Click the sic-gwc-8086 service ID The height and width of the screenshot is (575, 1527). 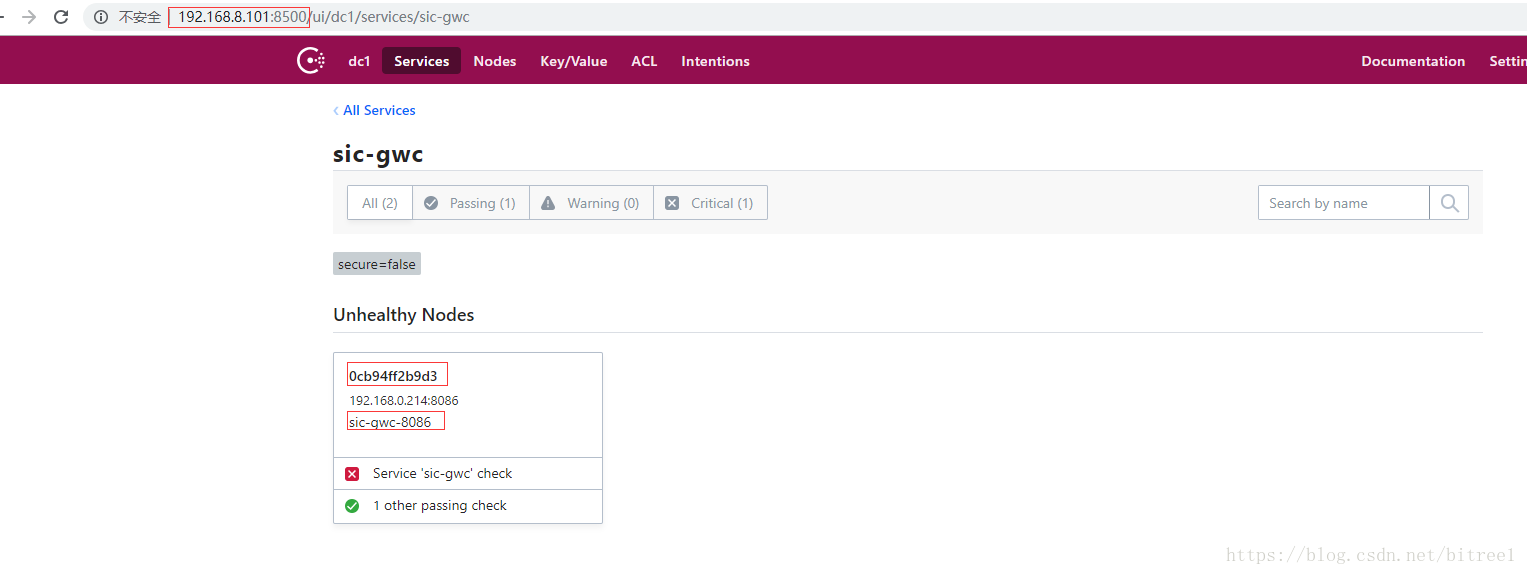click(390, 422)
